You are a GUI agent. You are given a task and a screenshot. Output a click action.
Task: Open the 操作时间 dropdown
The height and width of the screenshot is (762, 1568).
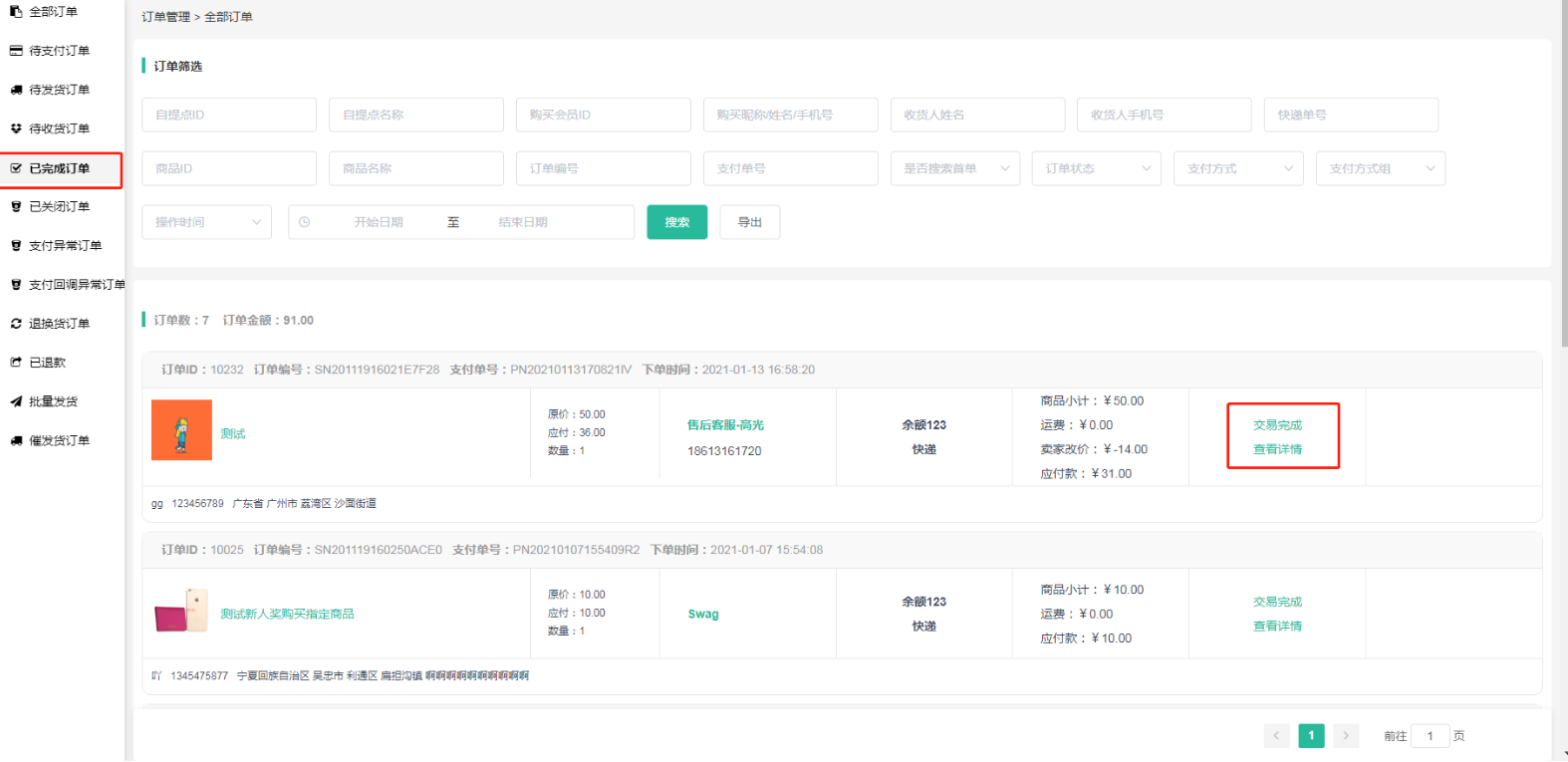(x=206, y=222)
